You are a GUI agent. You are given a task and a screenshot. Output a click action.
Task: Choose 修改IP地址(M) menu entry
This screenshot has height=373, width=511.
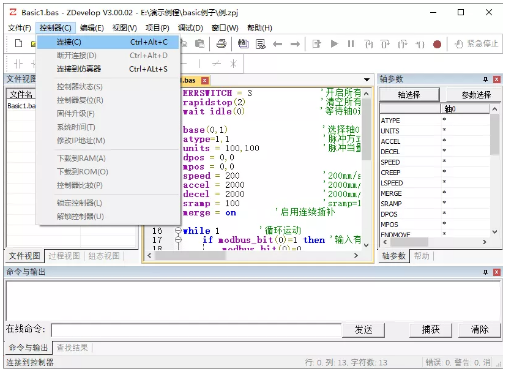point(109,141)
